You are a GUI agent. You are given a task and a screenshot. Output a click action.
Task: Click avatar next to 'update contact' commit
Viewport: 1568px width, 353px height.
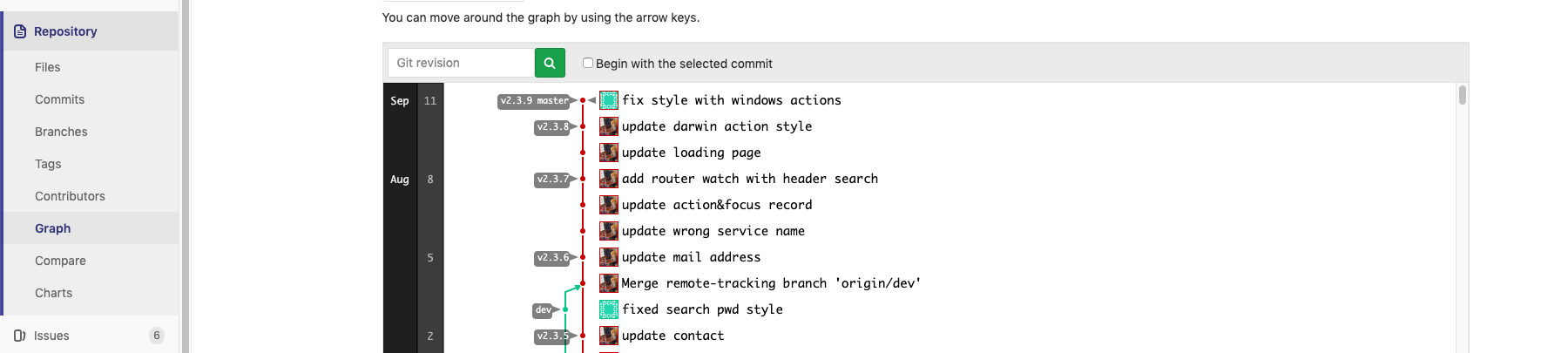(609, 336)
